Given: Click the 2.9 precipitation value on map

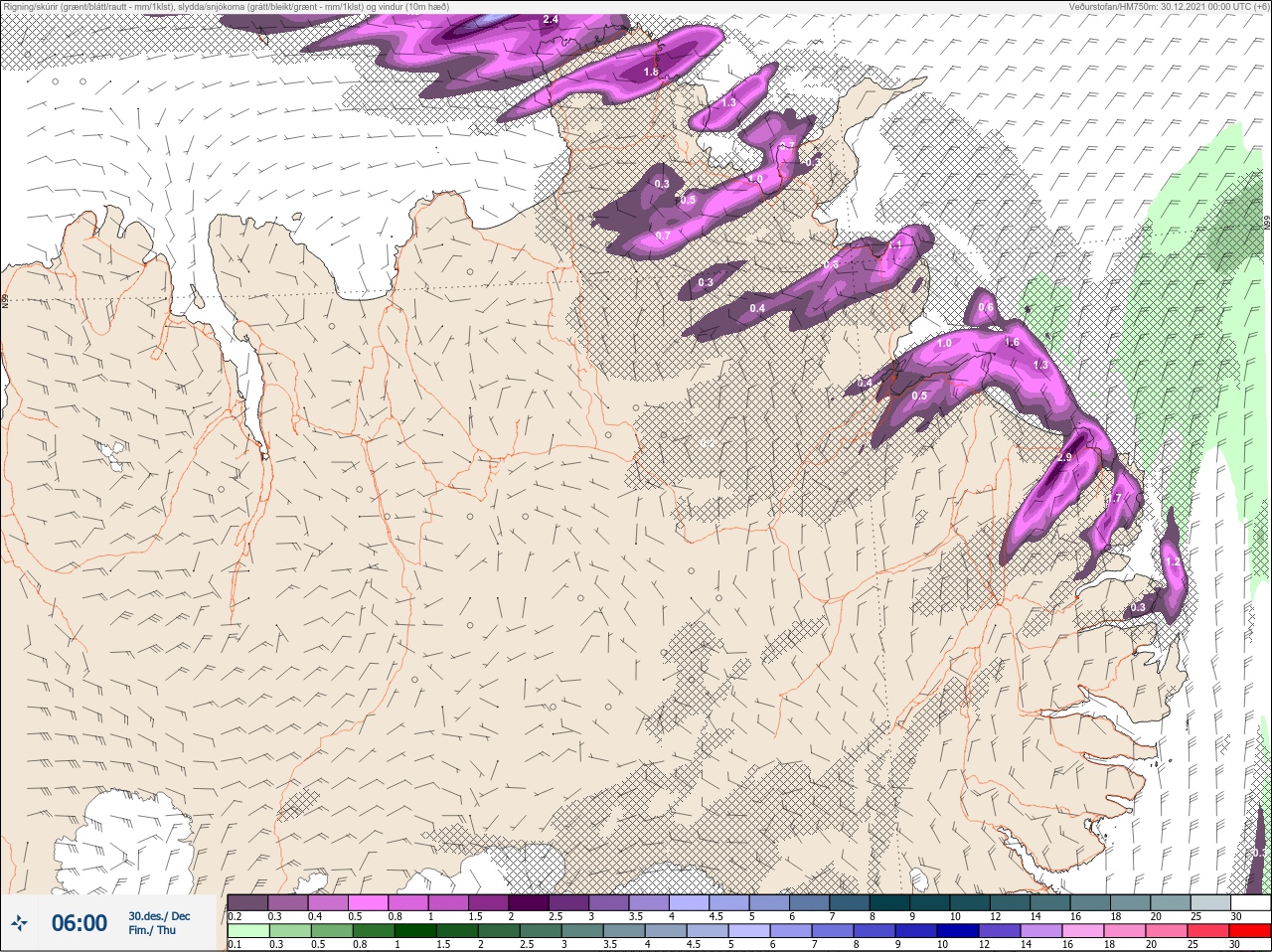Looking at the screenshot, I should 1065,457.
